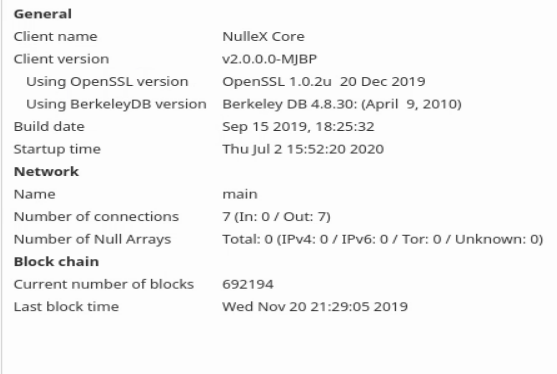Click the Block chain section heading
The image size is (557, 374).
click(x=56, y=262)
